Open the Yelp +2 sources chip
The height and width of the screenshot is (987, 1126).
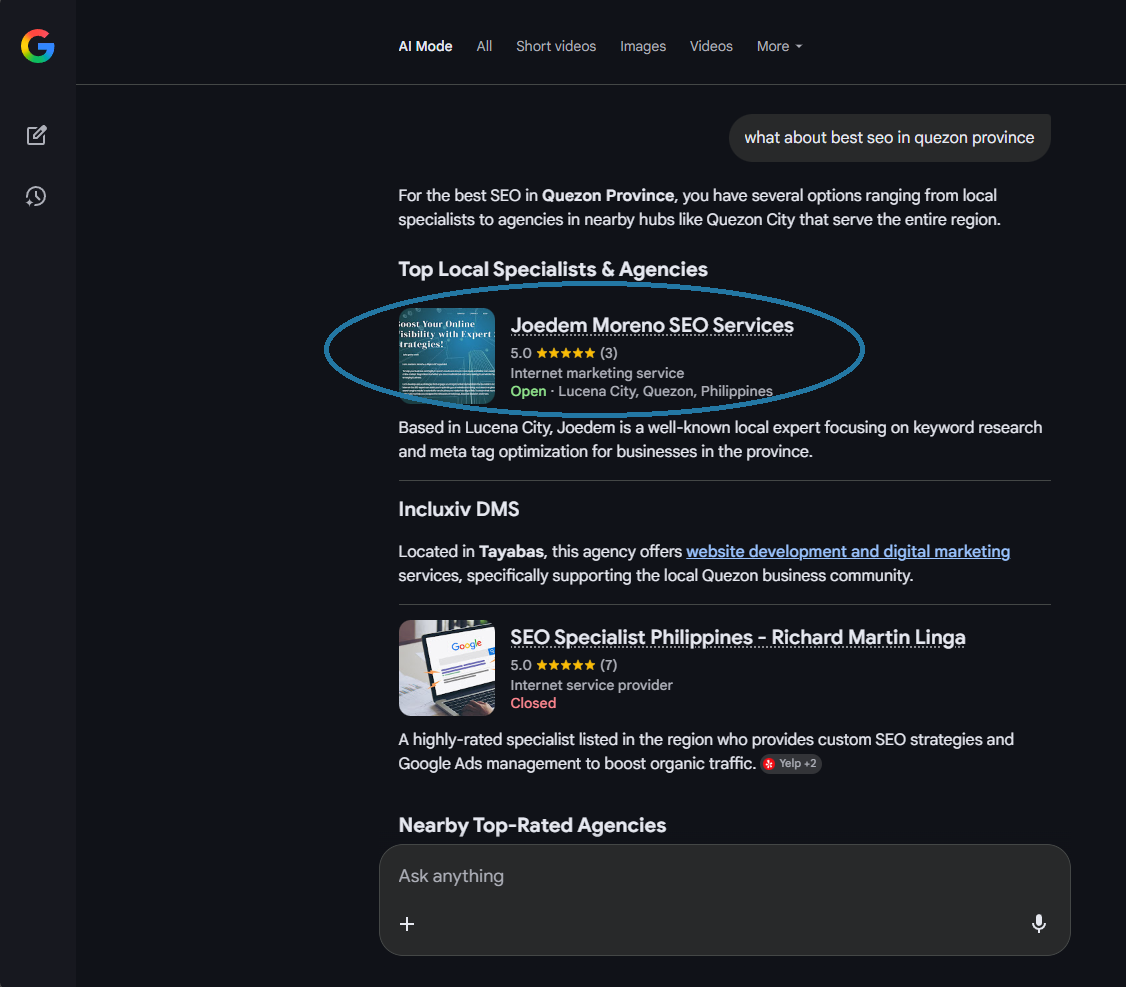coord(791,764)
